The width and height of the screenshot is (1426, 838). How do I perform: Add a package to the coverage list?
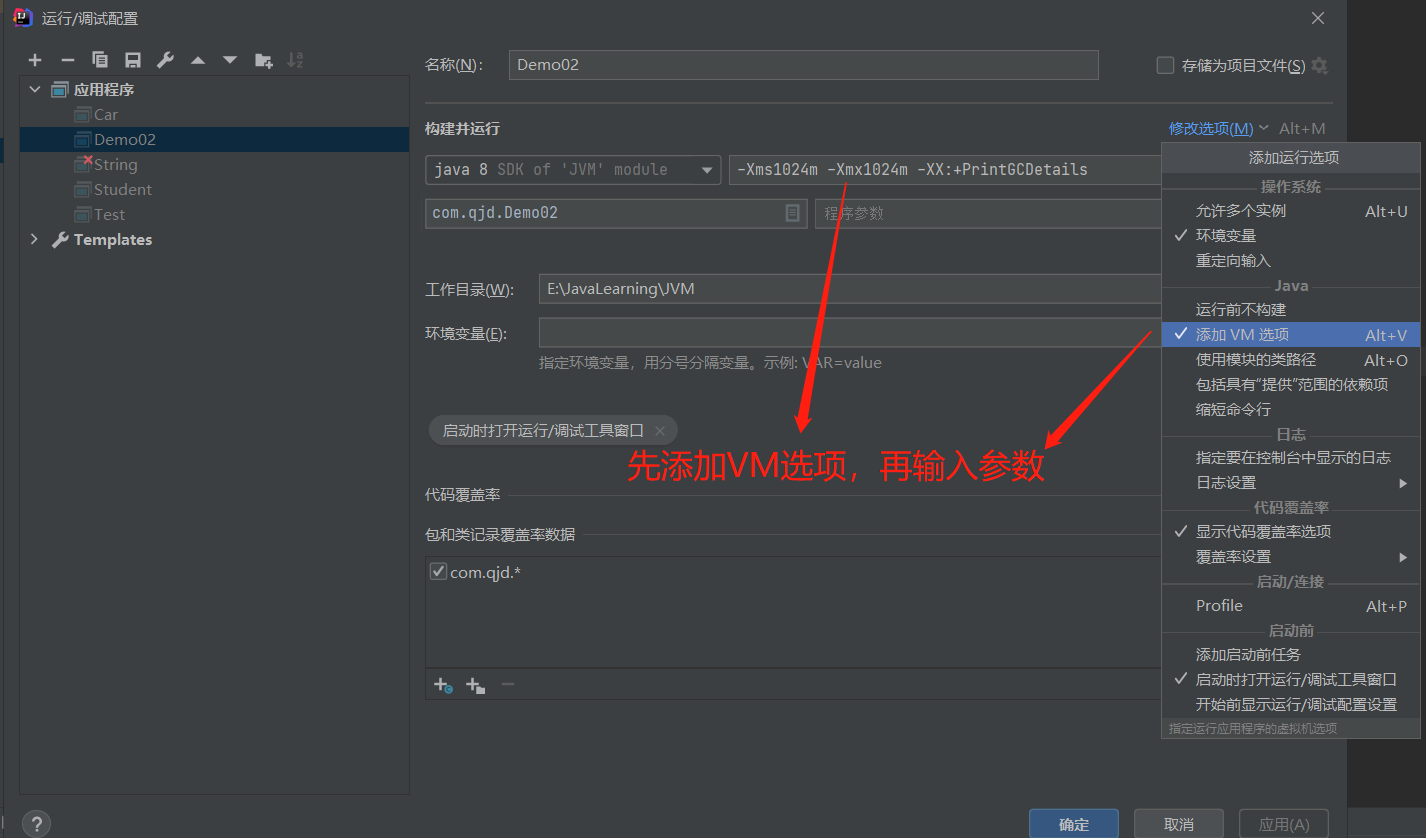point(476,685)
